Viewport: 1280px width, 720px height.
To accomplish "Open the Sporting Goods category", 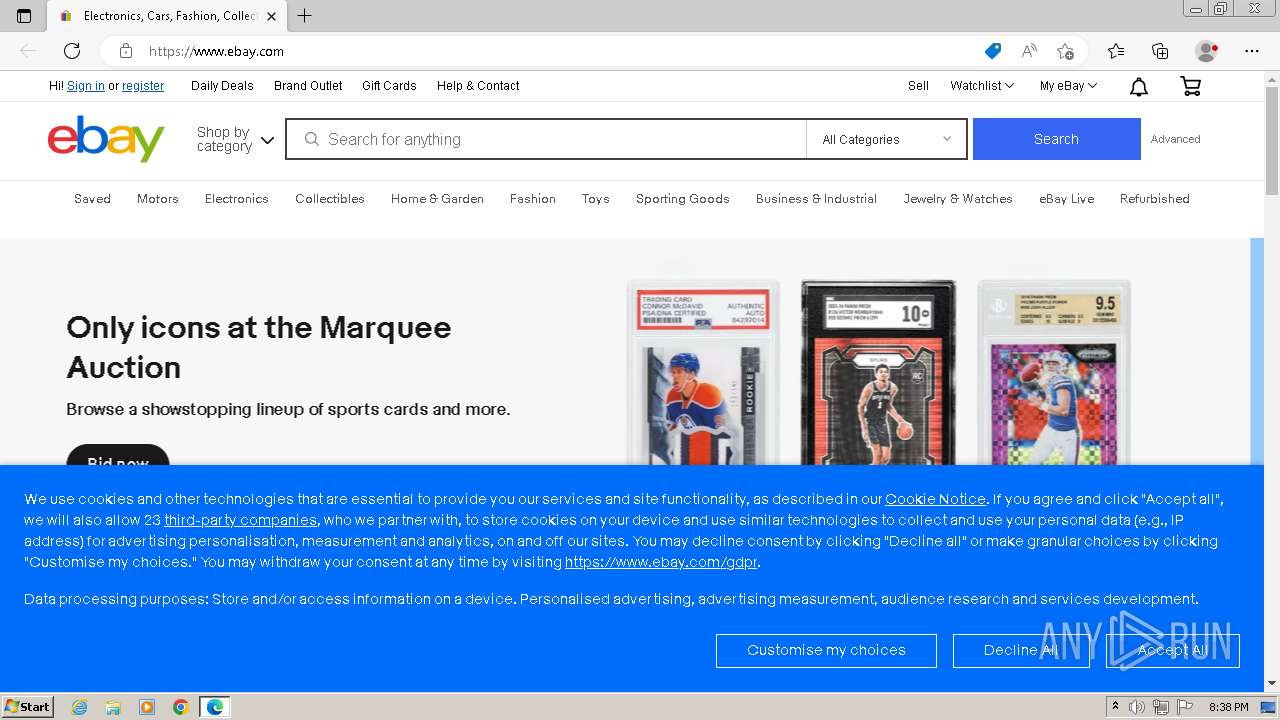I will [x=683, y=199].
